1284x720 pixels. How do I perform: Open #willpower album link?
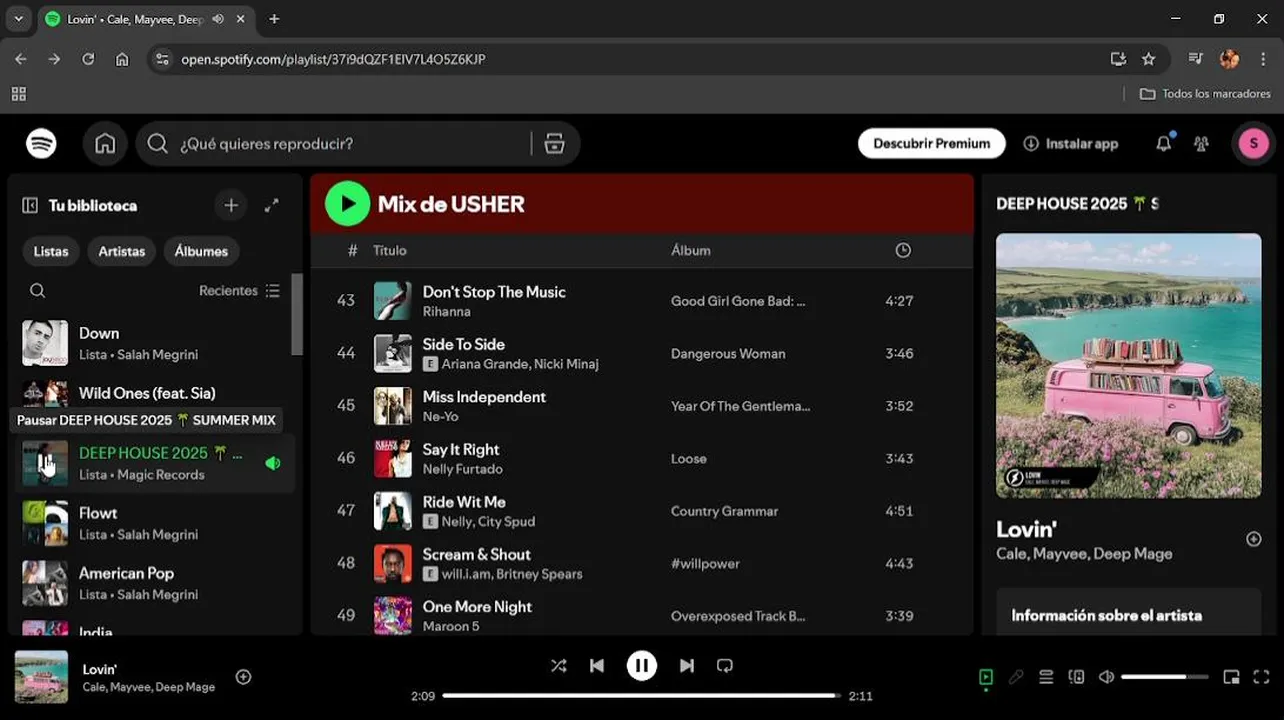[x=705, y=564]
